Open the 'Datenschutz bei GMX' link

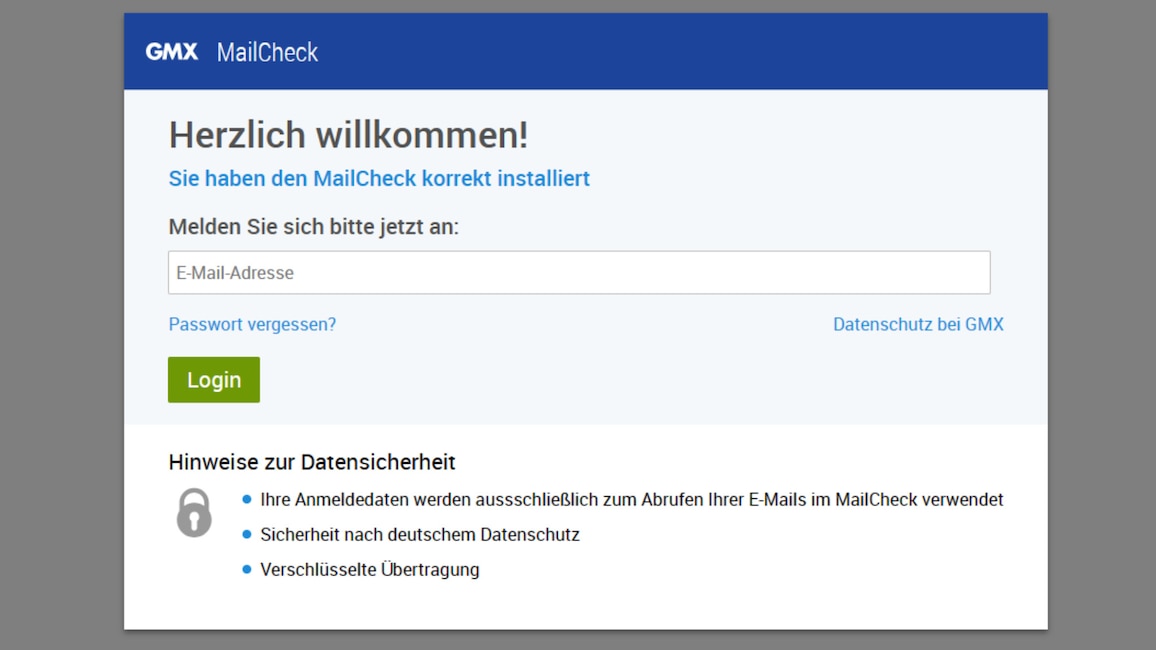coord(918,324)
